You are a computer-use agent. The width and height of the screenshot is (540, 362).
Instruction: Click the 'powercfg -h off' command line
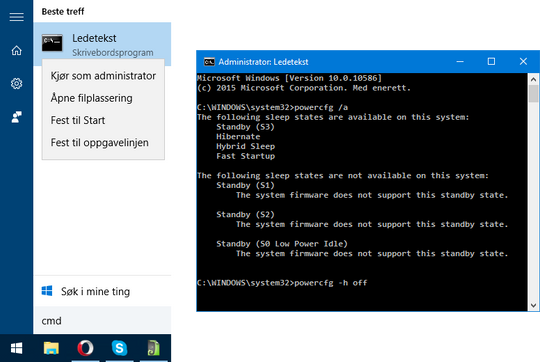click(282, 283)
